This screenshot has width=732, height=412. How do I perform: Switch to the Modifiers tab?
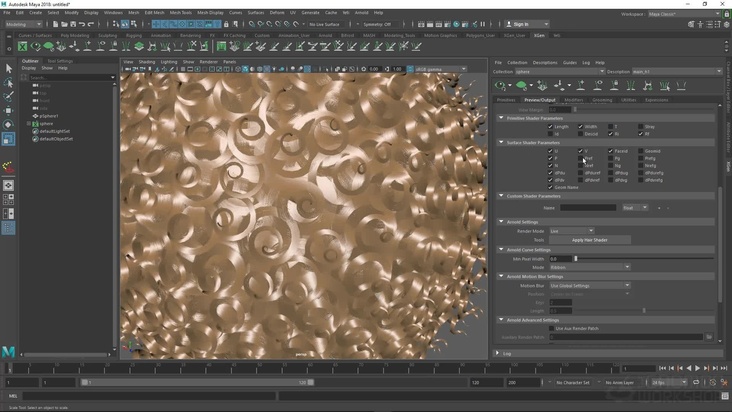pyautogui.click(x=574, y=100)
